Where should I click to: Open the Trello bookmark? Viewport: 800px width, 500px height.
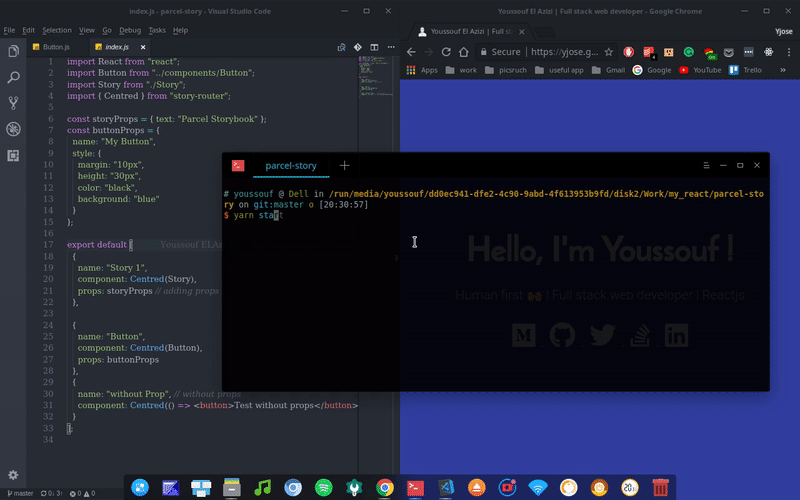pos(745,70)
